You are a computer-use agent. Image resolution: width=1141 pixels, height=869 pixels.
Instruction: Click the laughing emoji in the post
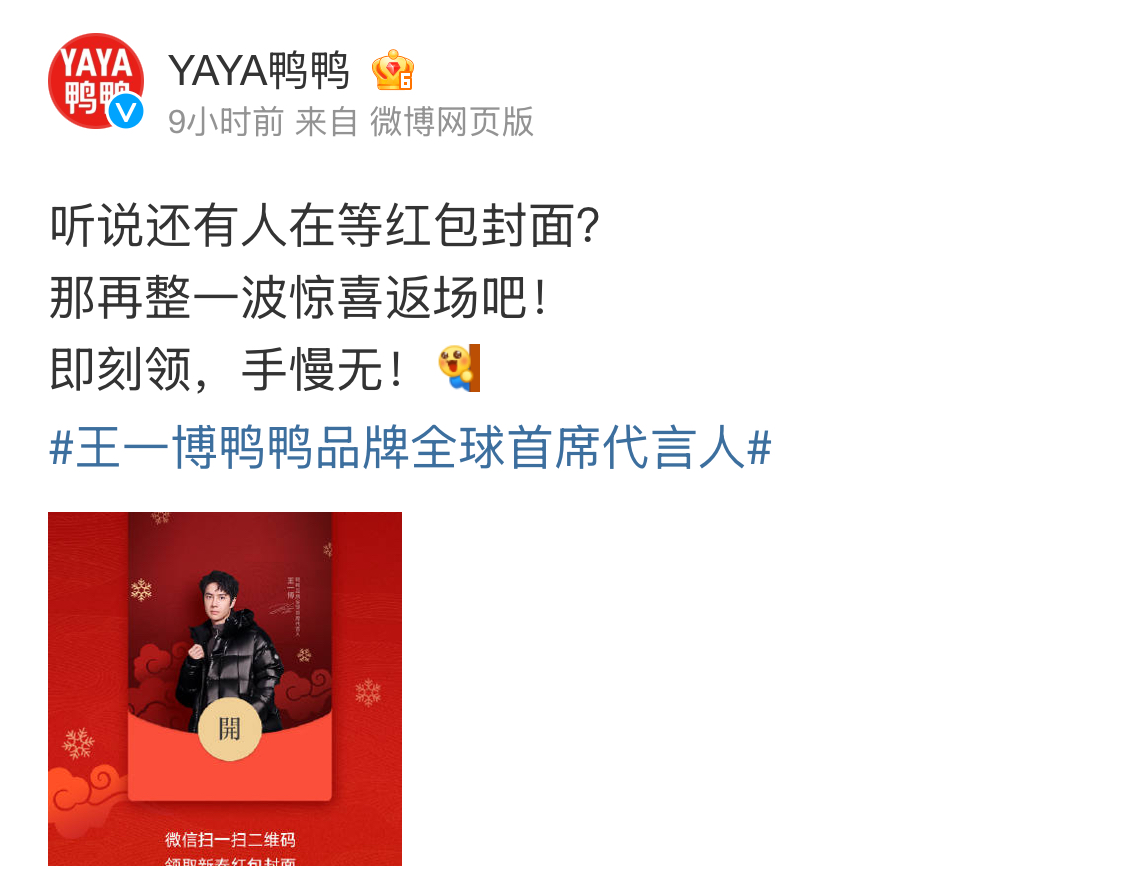tap(458, 368)
